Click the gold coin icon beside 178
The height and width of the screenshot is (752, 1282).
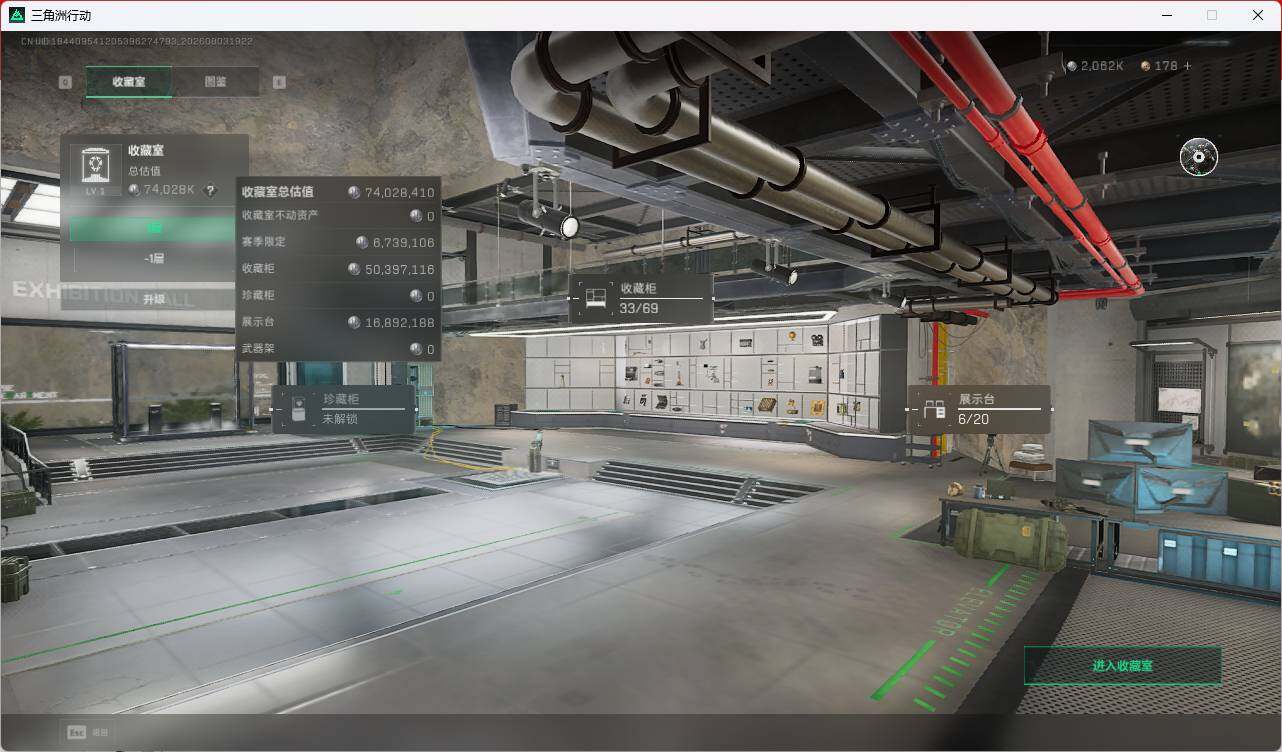1146,66
